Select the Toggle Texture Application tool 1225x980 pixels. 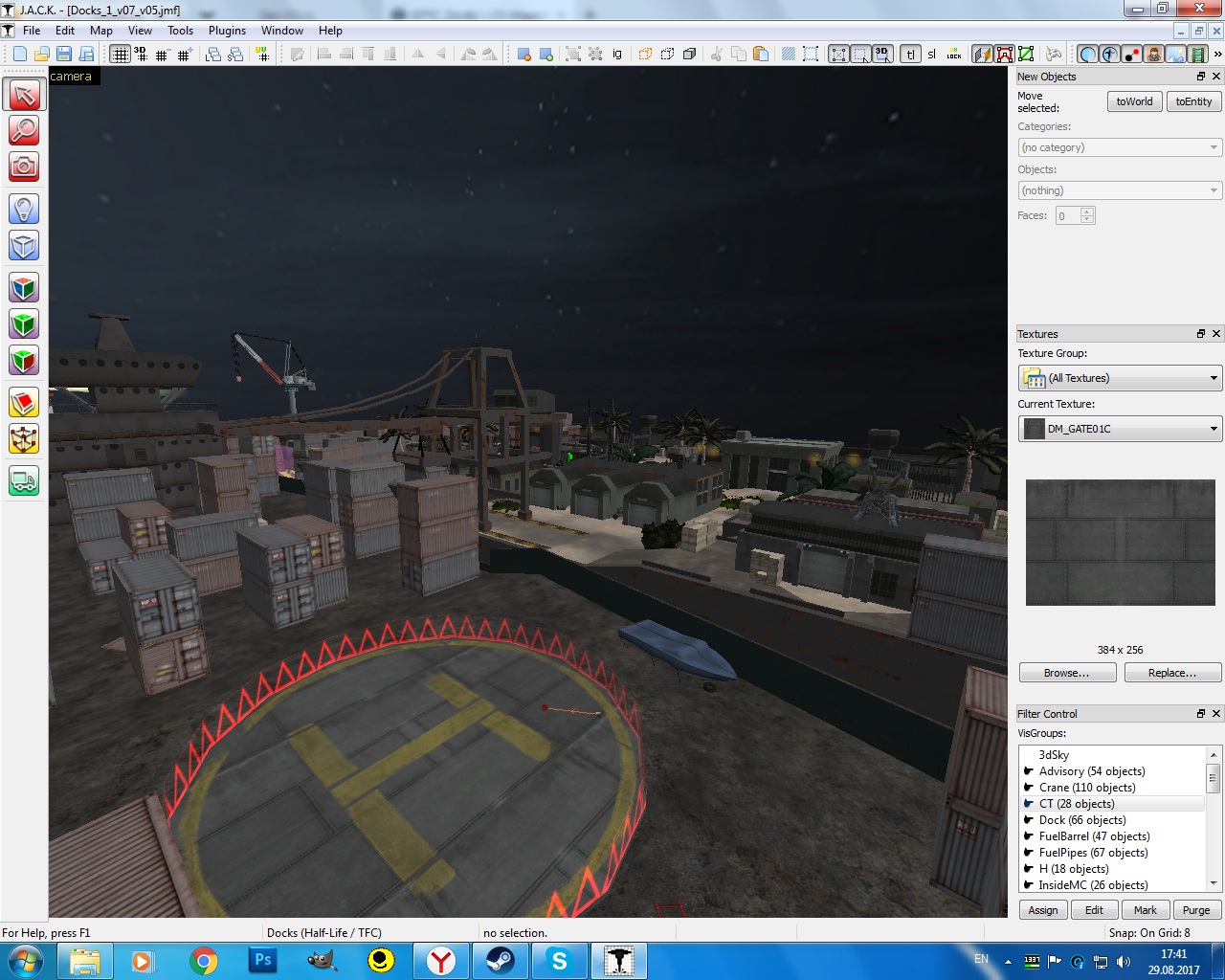click(x=24, y=287)
